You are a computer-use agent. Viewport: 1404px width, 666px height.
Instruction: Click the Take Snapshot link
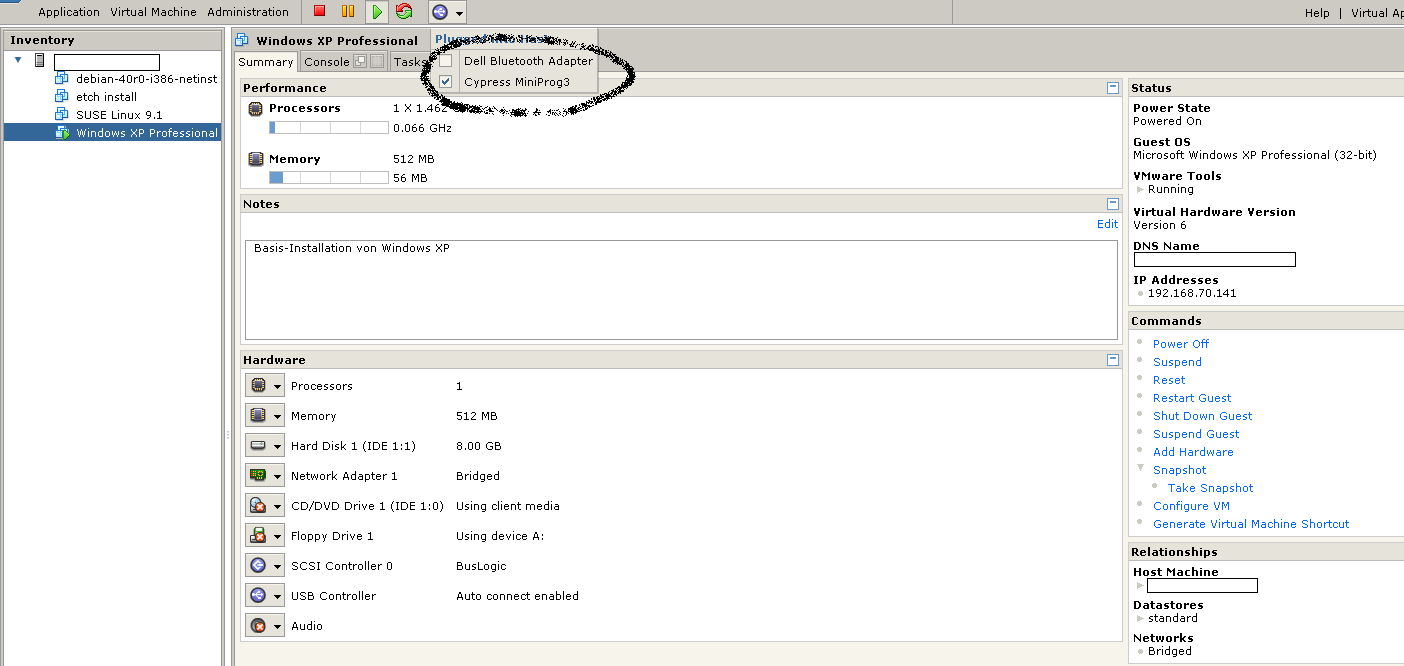tap(1210, 488)
